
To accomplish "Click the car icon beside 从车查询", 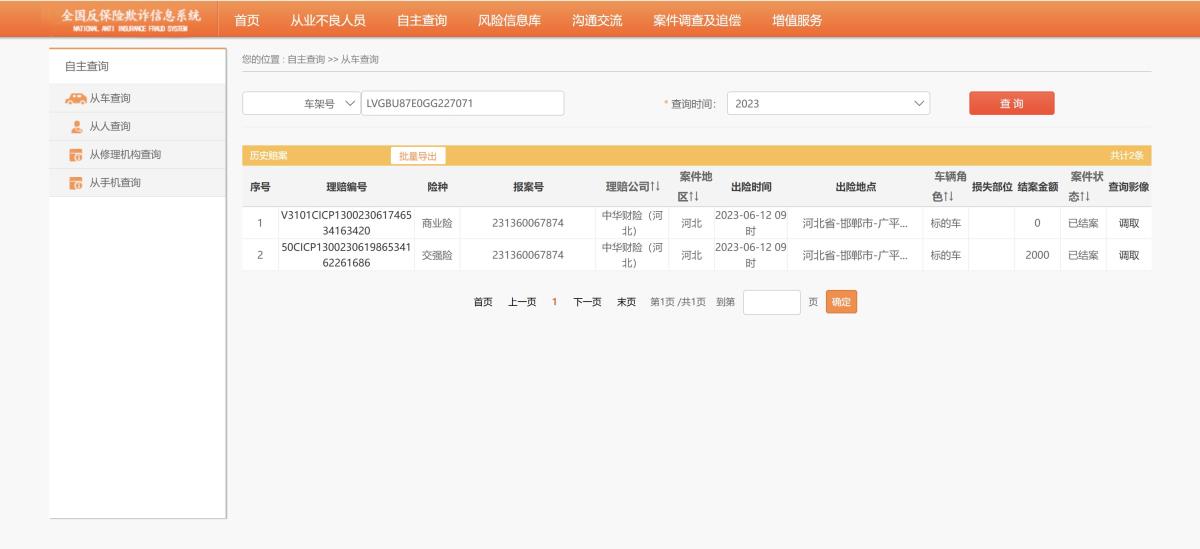I will [x=75, y=98].
